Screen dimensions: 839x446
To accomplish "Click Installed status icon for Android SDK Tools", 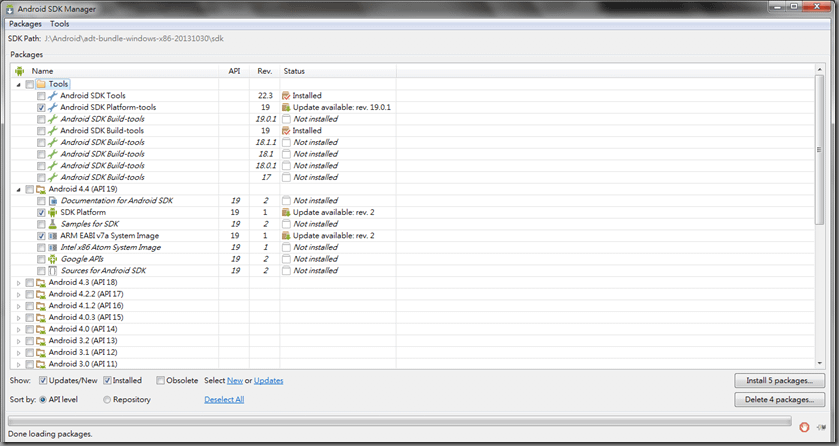I will click(286, 96).
